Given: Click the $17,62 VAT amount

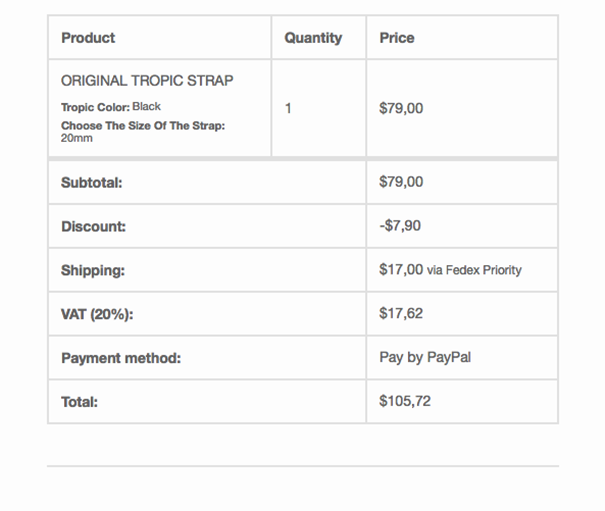Looking at the screenshot, I should click(401, 313).
